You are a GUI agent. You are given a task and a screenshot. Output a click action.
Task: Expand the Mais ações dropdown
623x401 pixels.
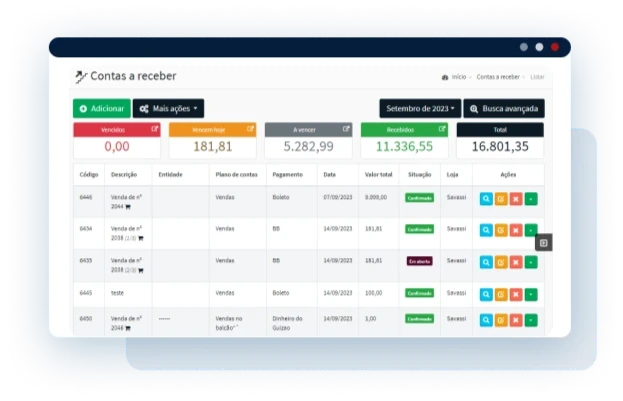168,108
